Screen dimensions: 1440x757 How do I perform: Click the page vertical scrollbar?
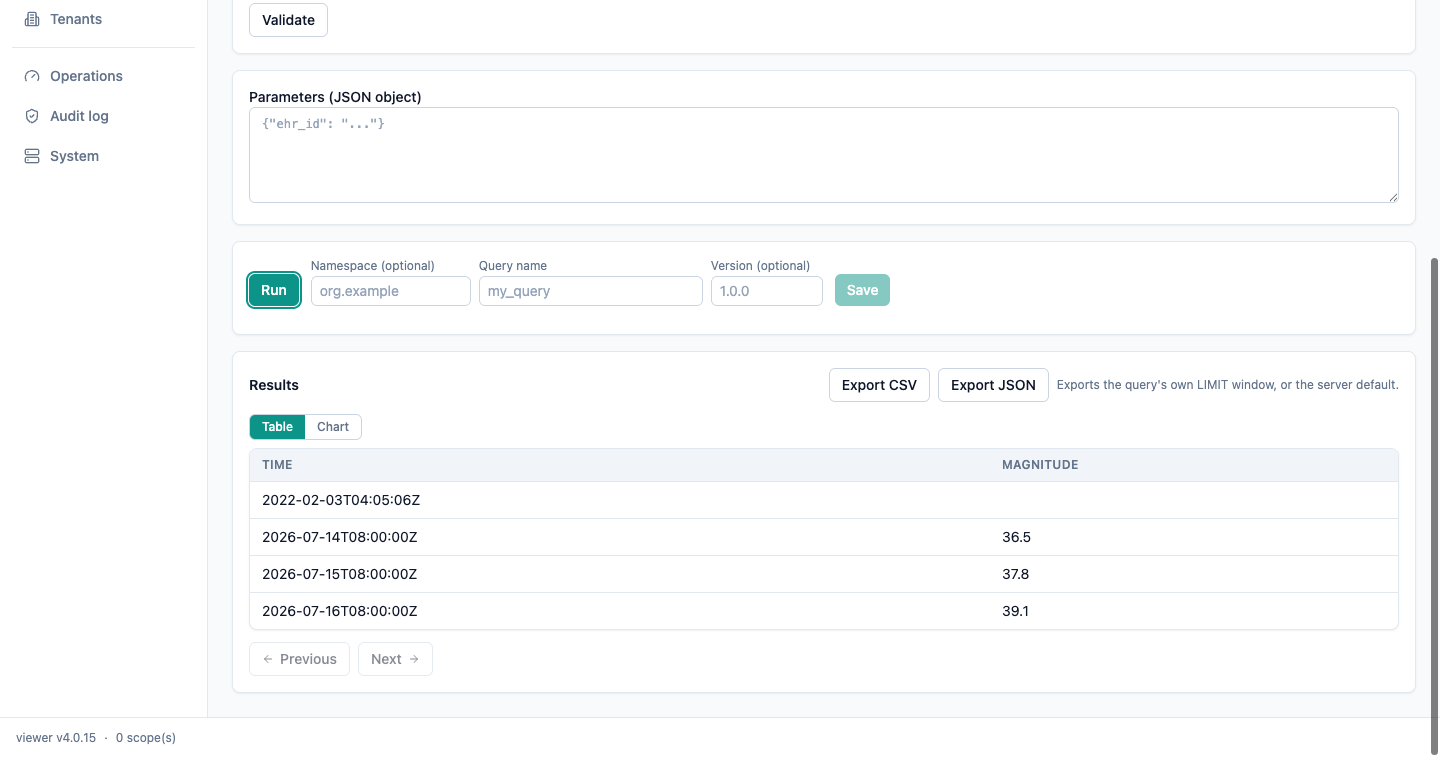(x=1435, y=505)
